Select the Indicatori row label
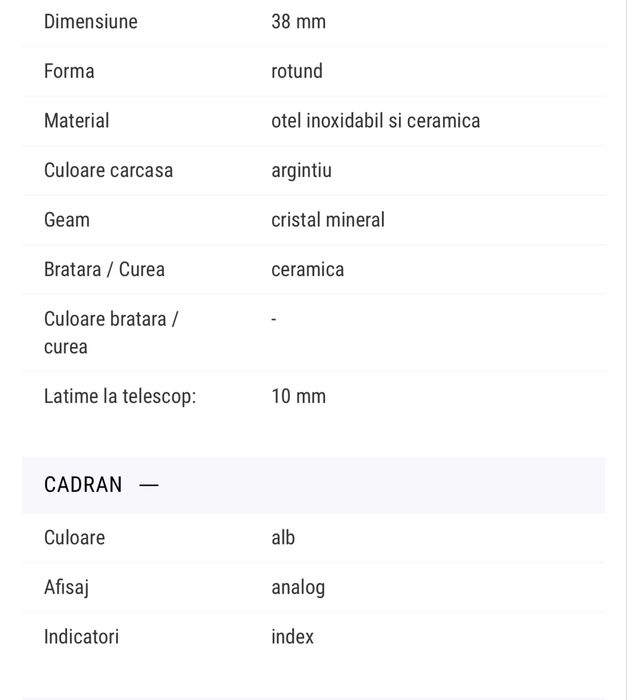Screen dimensions: 627x700 [x=81, y=637]
